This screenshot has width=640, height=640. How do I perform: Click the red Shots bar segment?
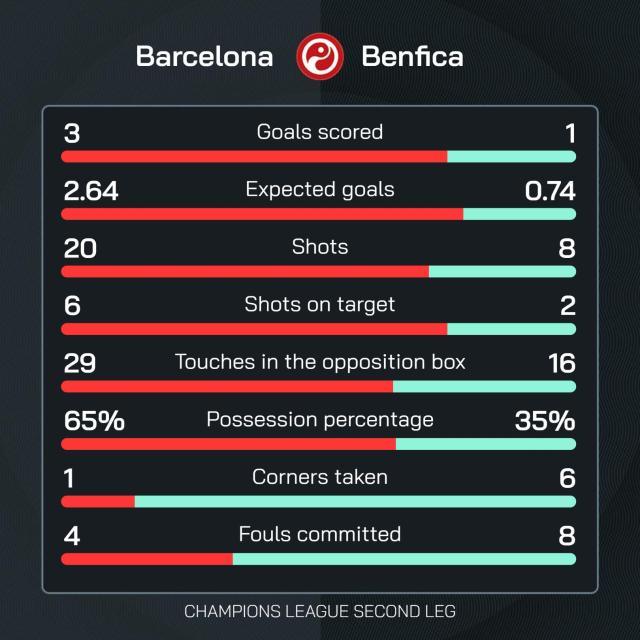click(245, 271)
